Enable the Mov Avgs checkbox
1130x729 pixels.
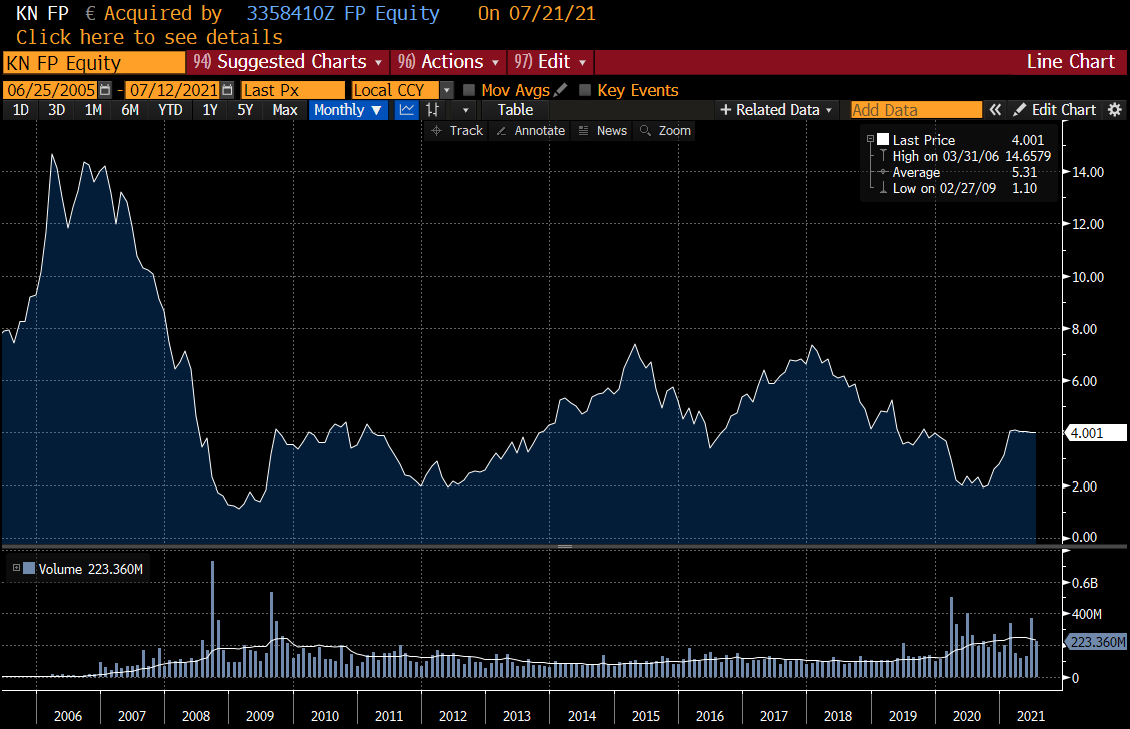(x=469, y=90)
